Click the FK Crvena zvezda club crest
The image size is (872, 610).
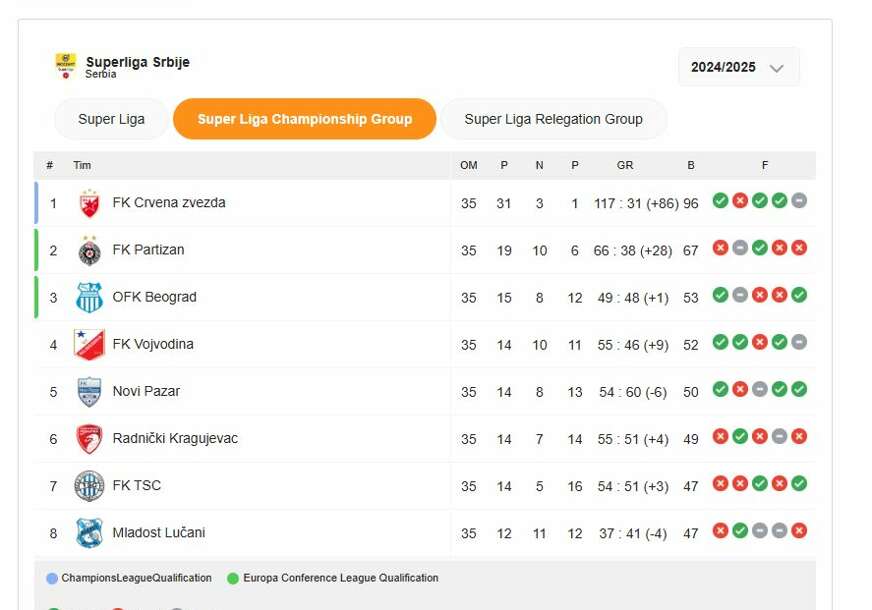[89, 203]
